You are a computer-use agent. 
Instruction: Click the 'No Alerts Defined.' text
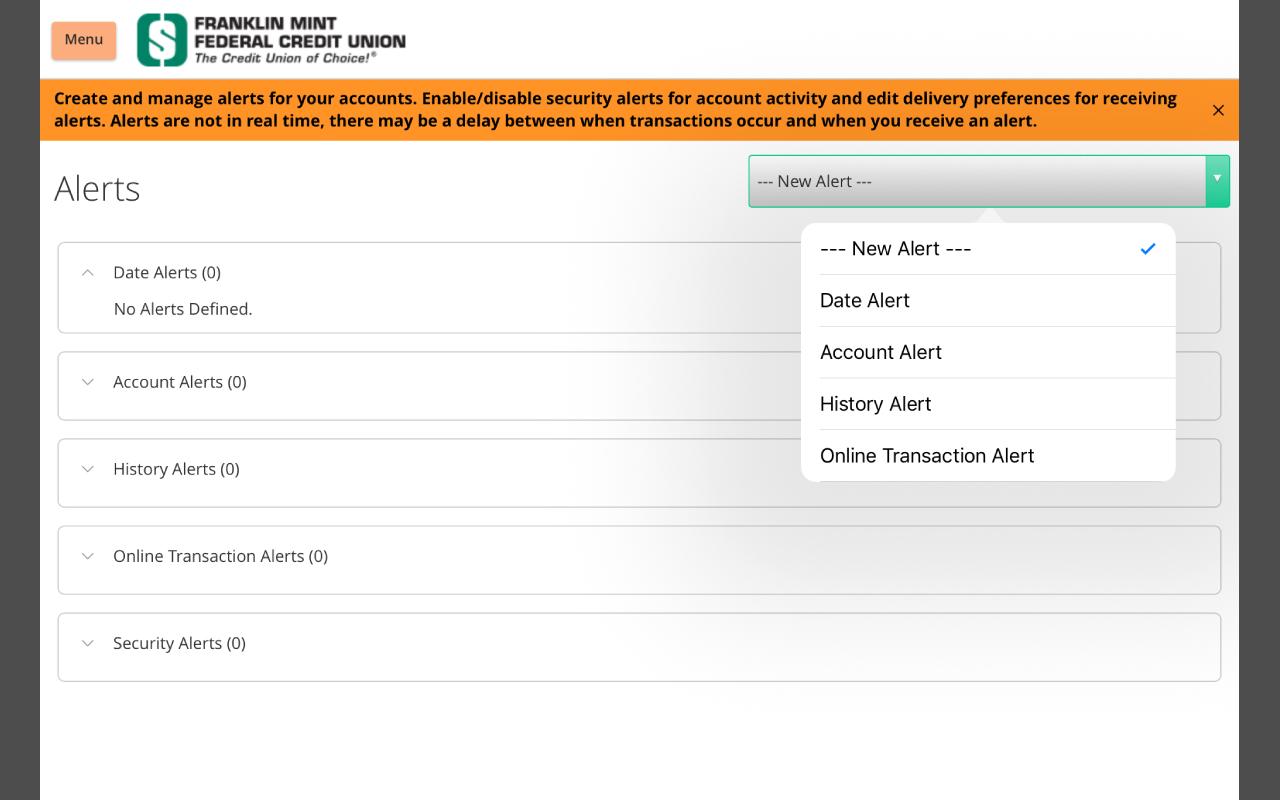(183, 309)
